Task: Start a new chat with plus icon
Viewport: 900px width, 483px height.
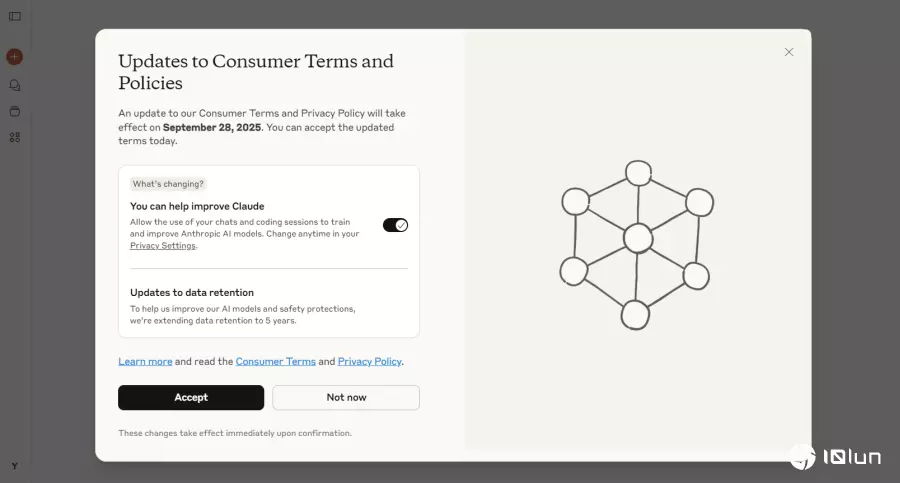Action: coord(14,57)
